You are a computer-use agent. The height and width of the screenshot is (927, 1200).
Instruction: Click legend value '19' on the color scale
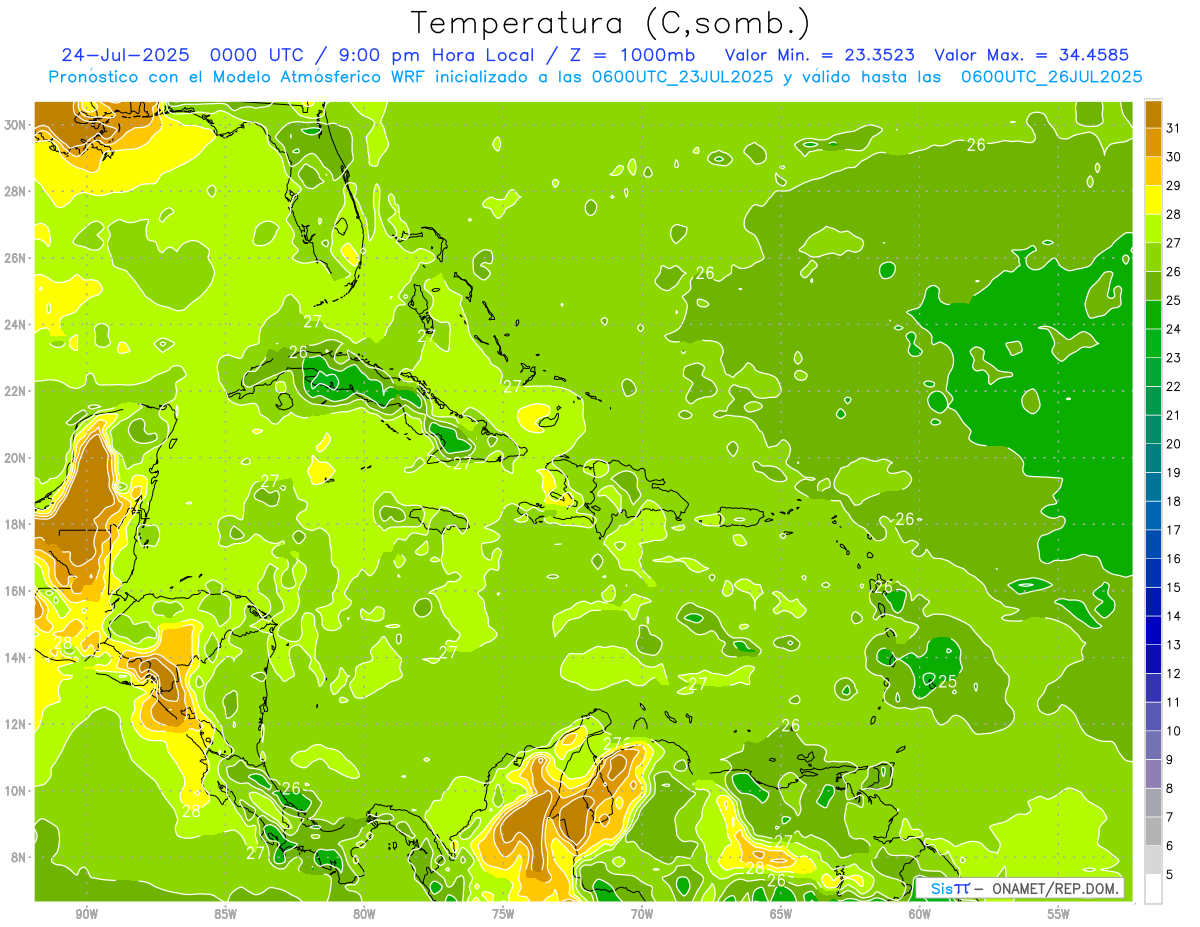point(1174,472)
